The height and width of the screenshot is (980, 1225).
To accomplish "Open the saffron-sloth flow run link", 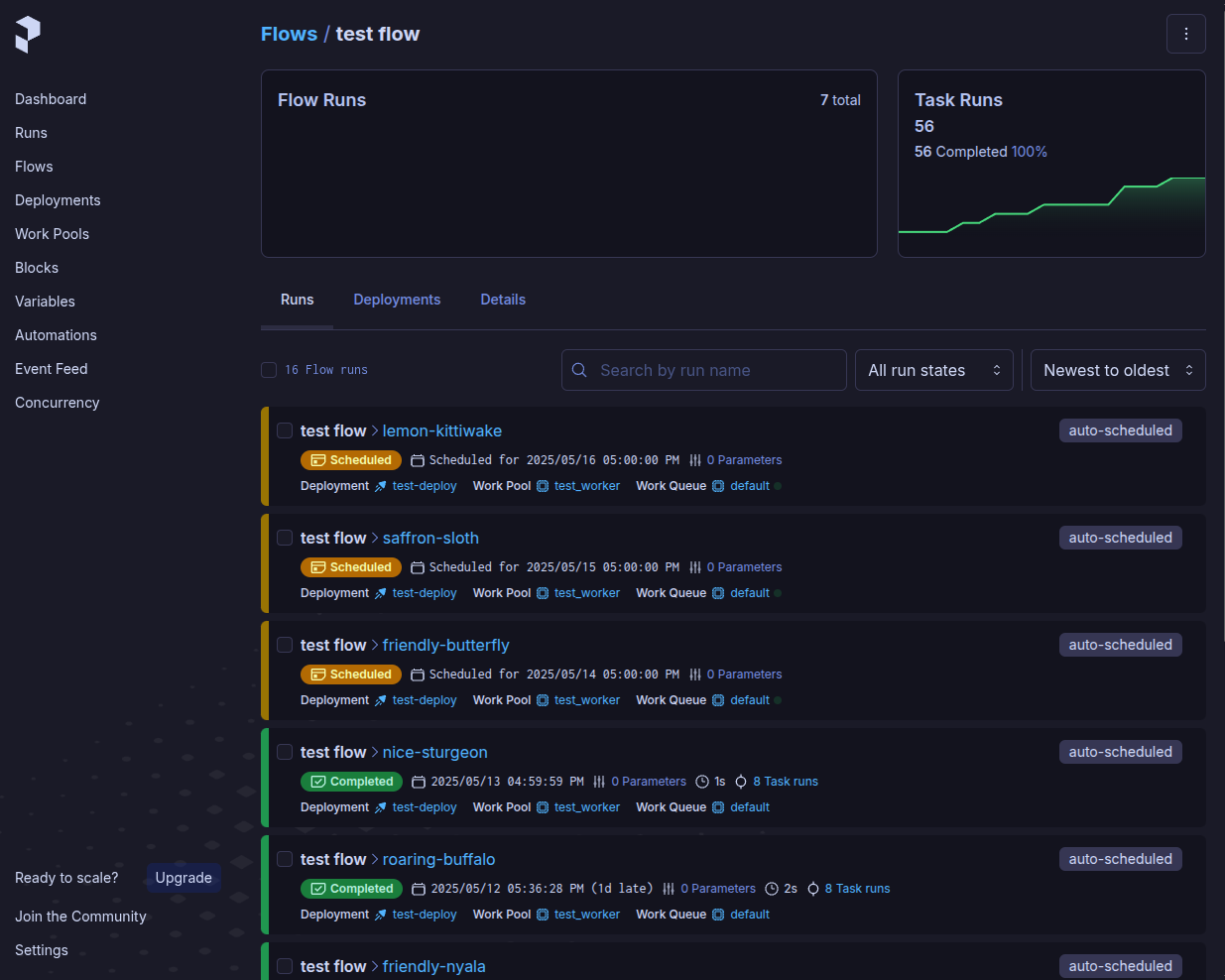I will [x=430, y=538].
